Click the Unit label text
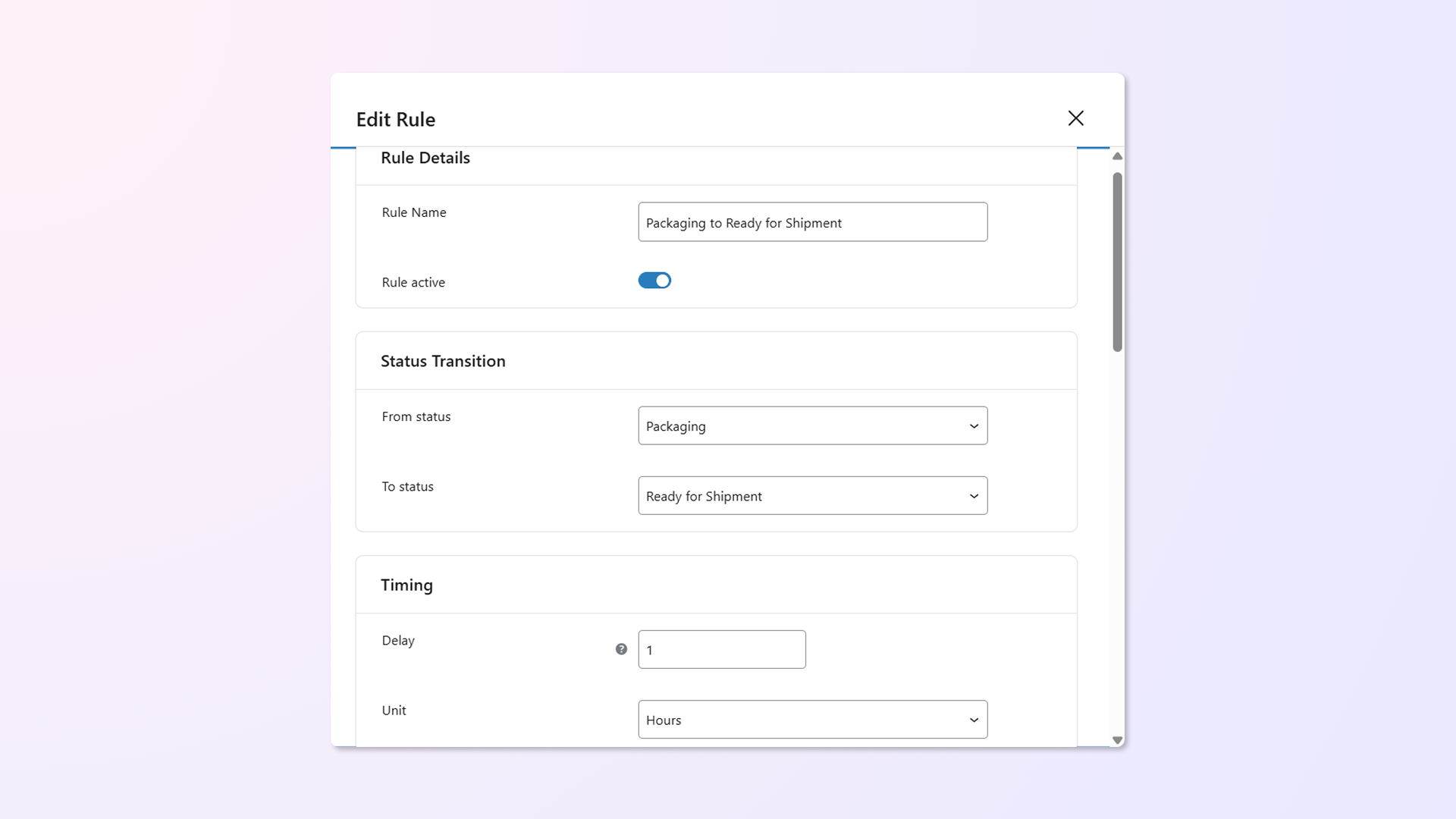This screenshot has width=1456, height=819. click(x=394, y=710)
